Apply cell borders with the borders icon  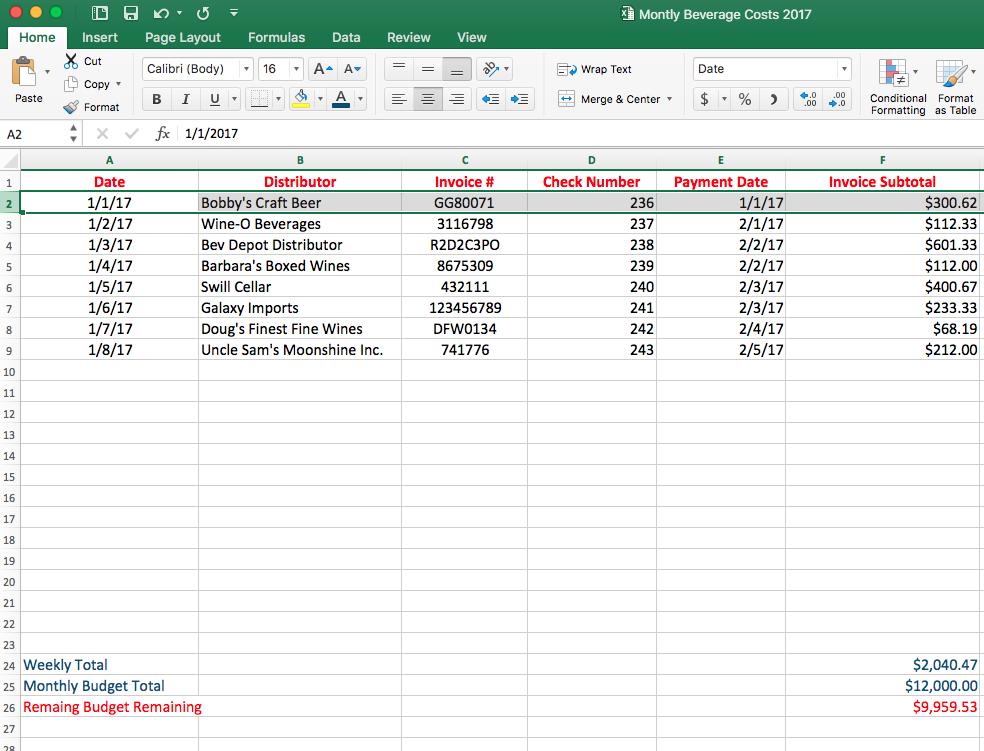[x=259, y=99]
